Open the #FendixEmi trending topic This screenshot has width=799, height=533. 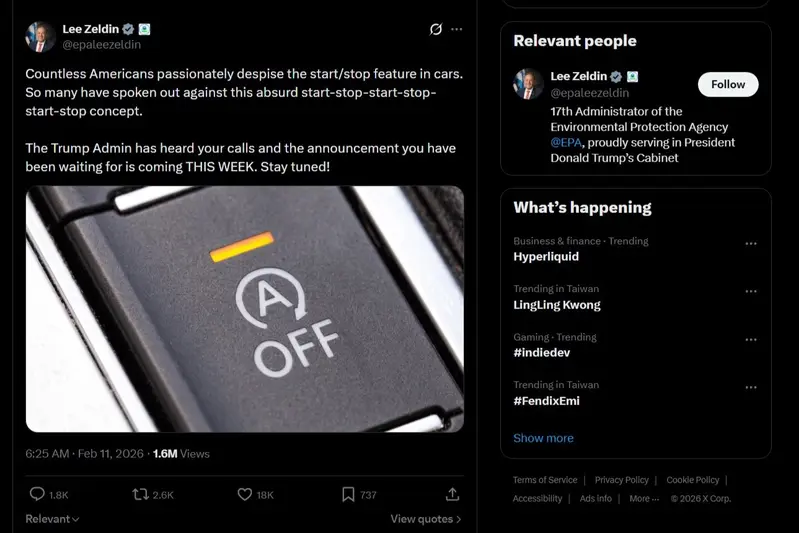(x=546, y=401)
